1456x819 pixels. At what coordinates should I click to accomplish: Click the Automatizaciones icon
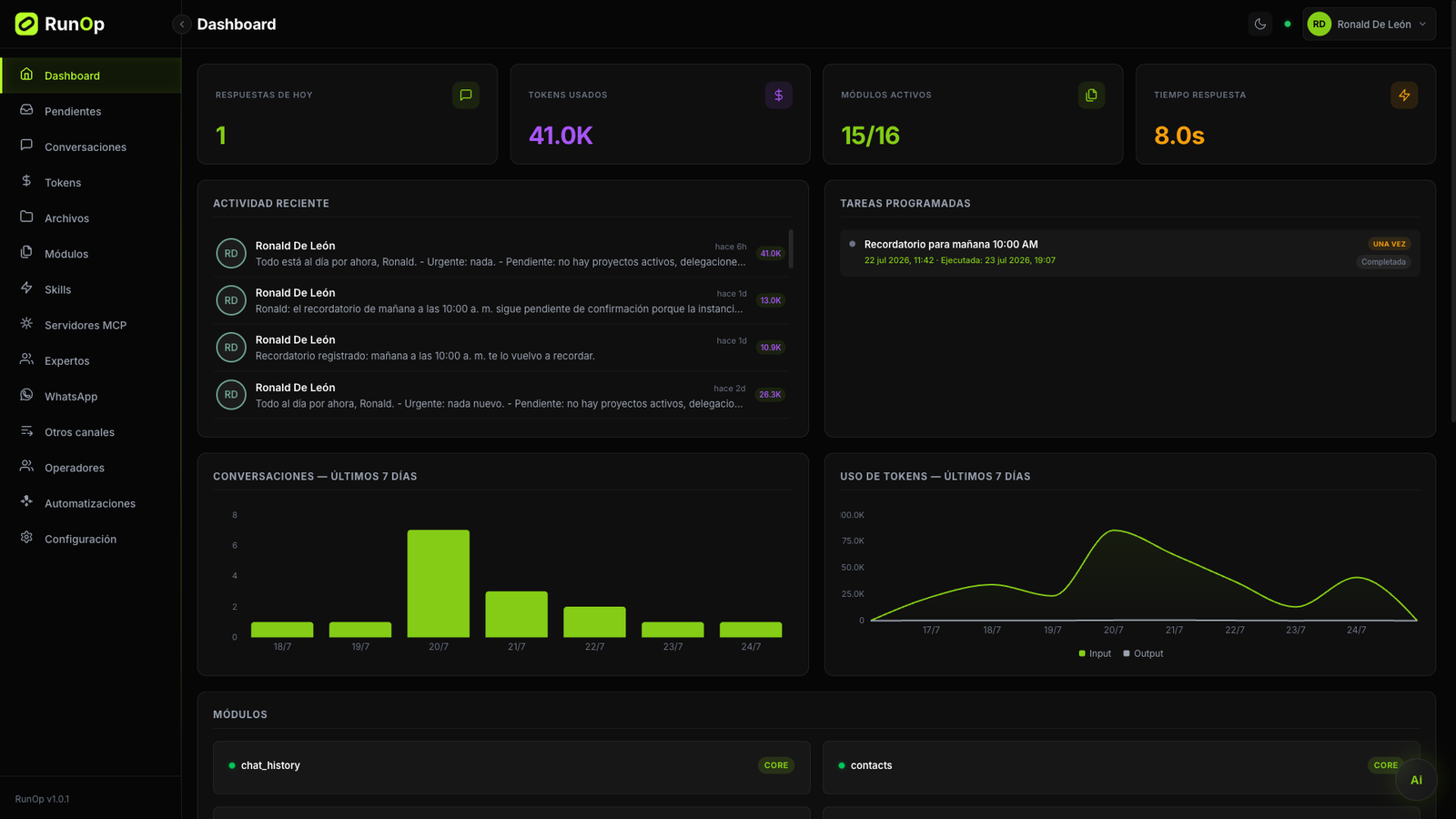tap(26, 502)
